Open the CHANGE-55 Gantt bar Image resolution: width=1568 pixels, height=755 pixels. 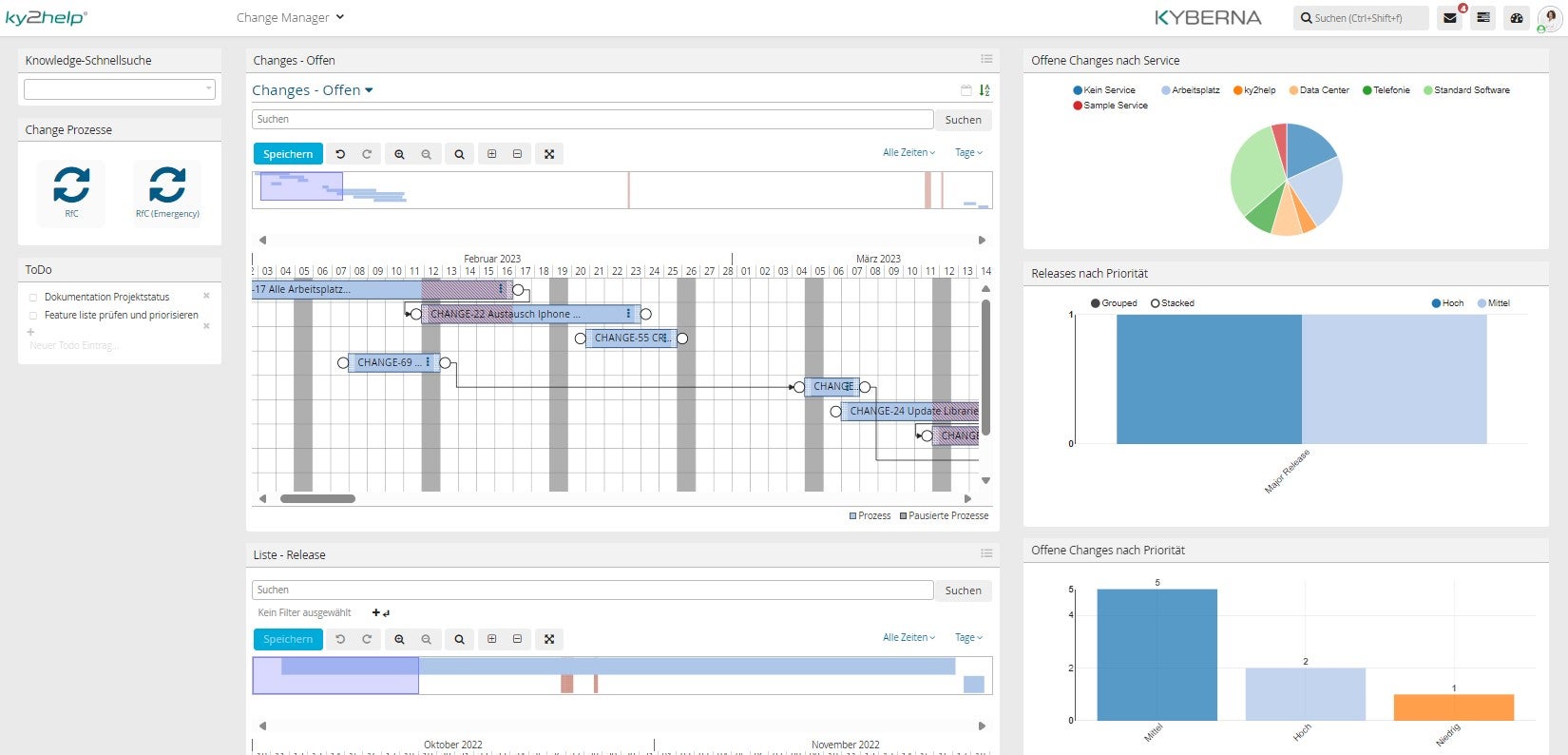click(631, 339)
